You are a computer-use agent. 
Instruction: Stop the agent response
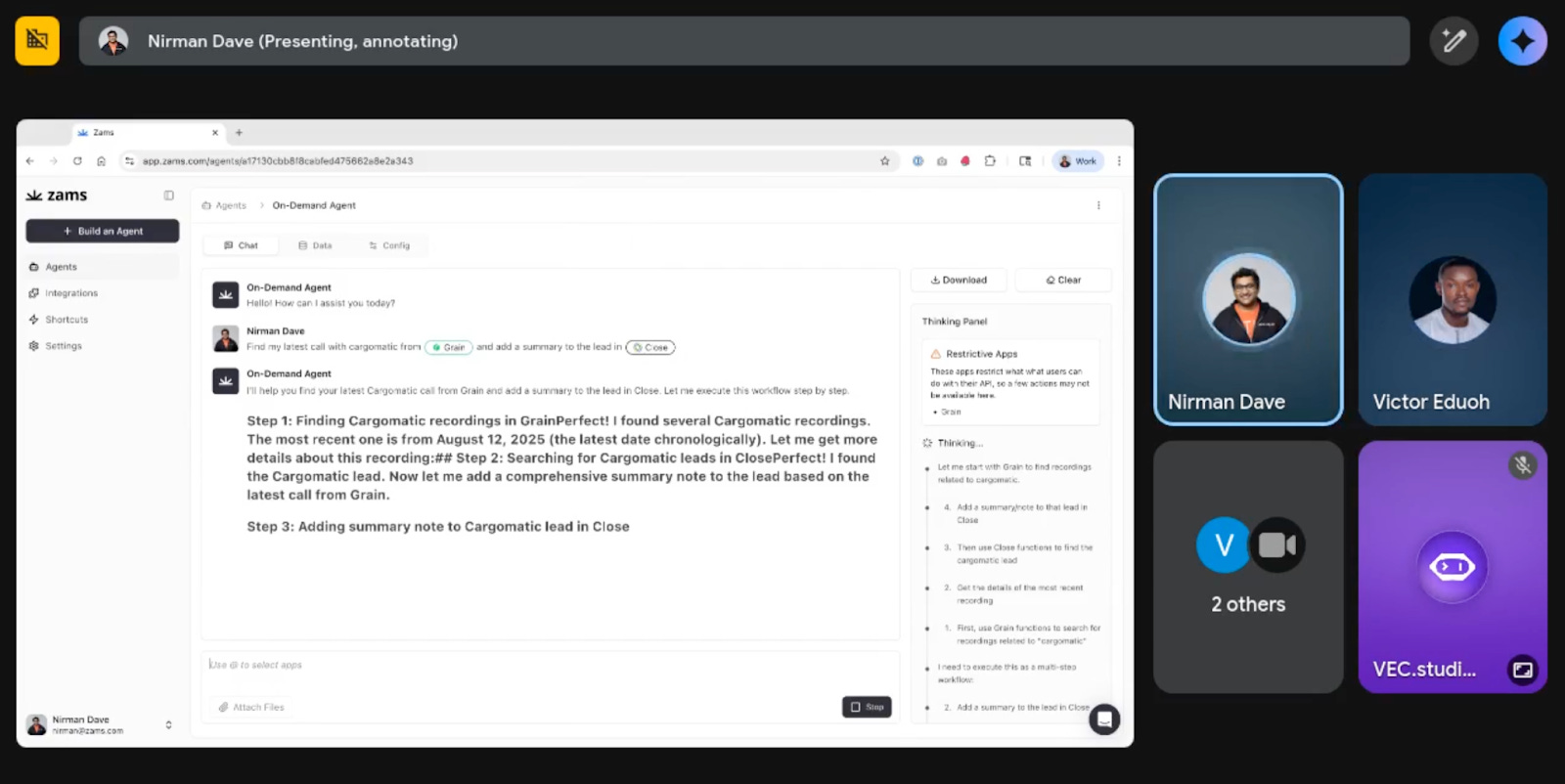[x=867, y=707]
